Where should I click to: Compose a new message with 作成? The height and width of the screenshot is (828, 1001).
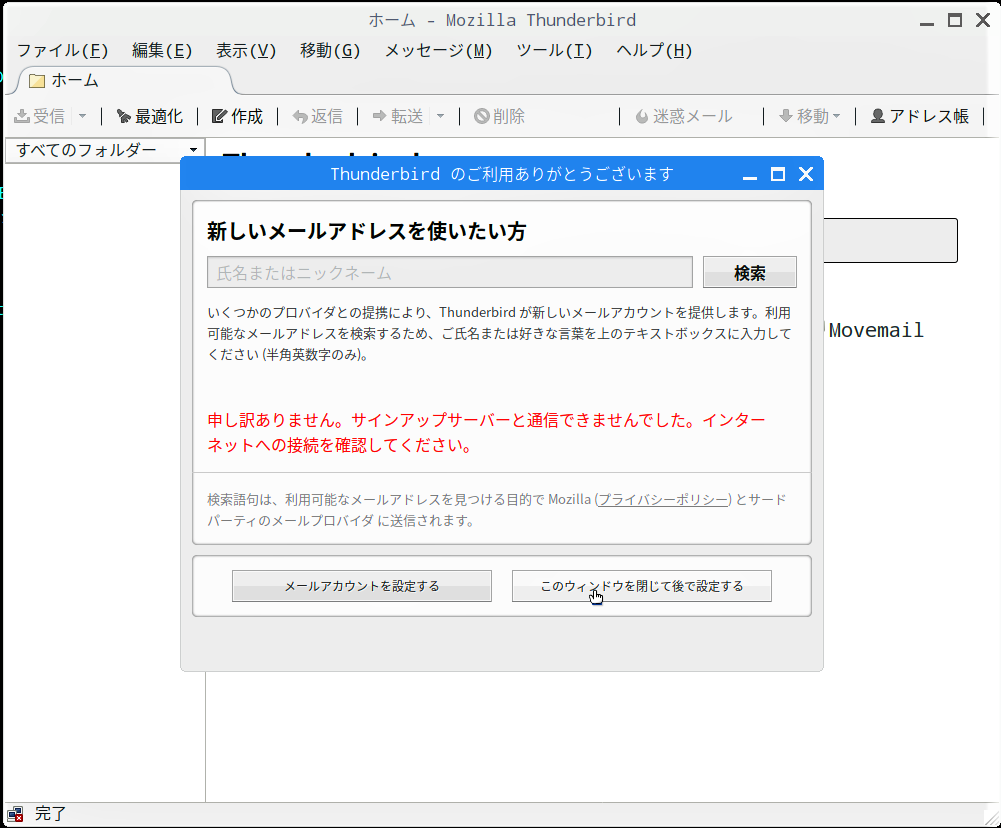tap(237, 116)
